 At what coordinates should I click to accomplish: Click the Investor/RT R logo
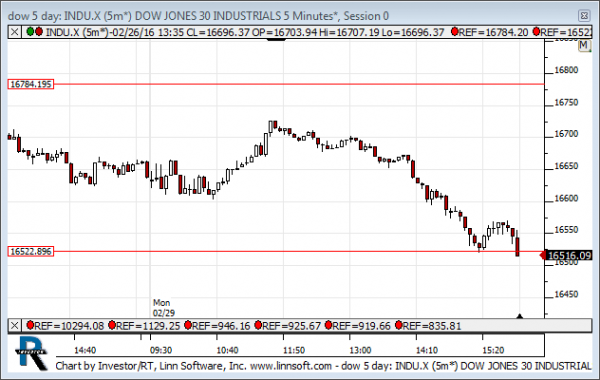[x=32, y=353]
